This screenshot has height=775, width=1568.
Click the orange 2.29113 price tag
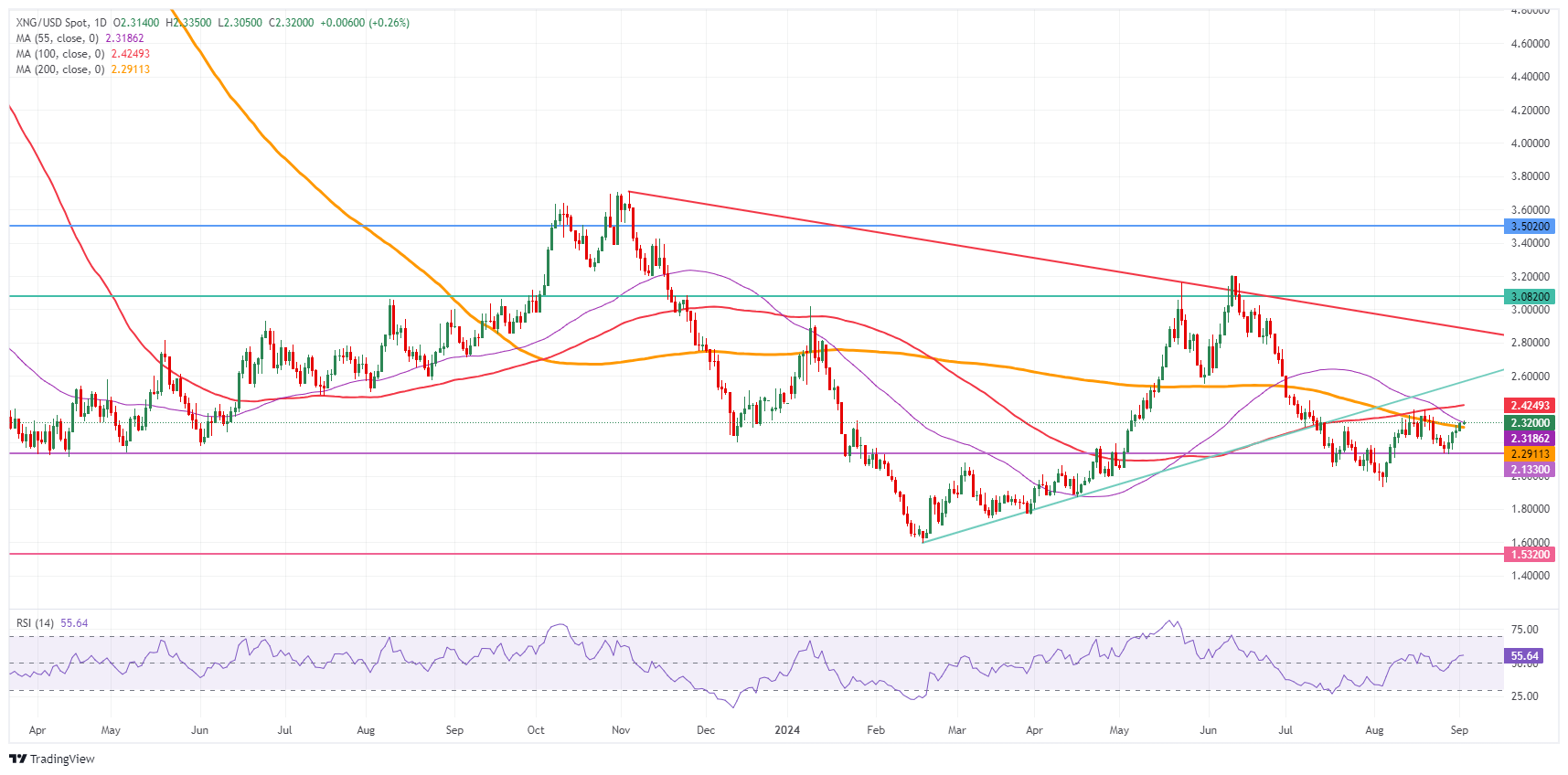(1529, 454)
